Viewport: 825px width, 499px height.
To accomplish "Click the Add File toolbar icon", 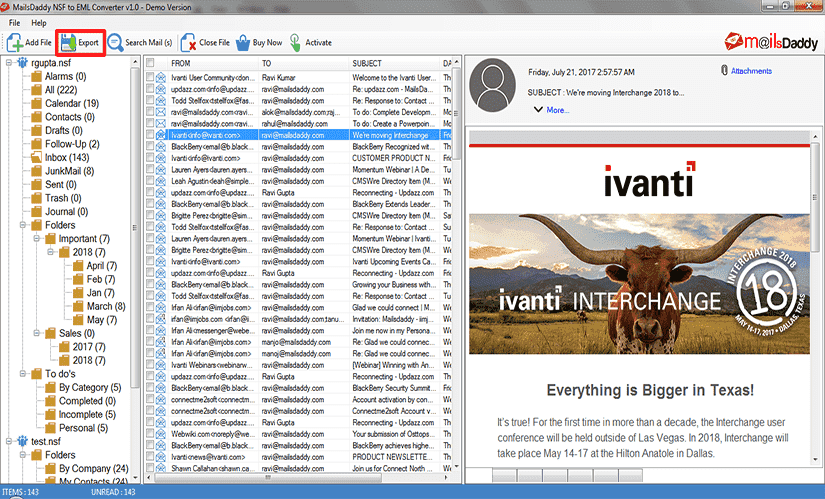I will (x=15, y=43).
